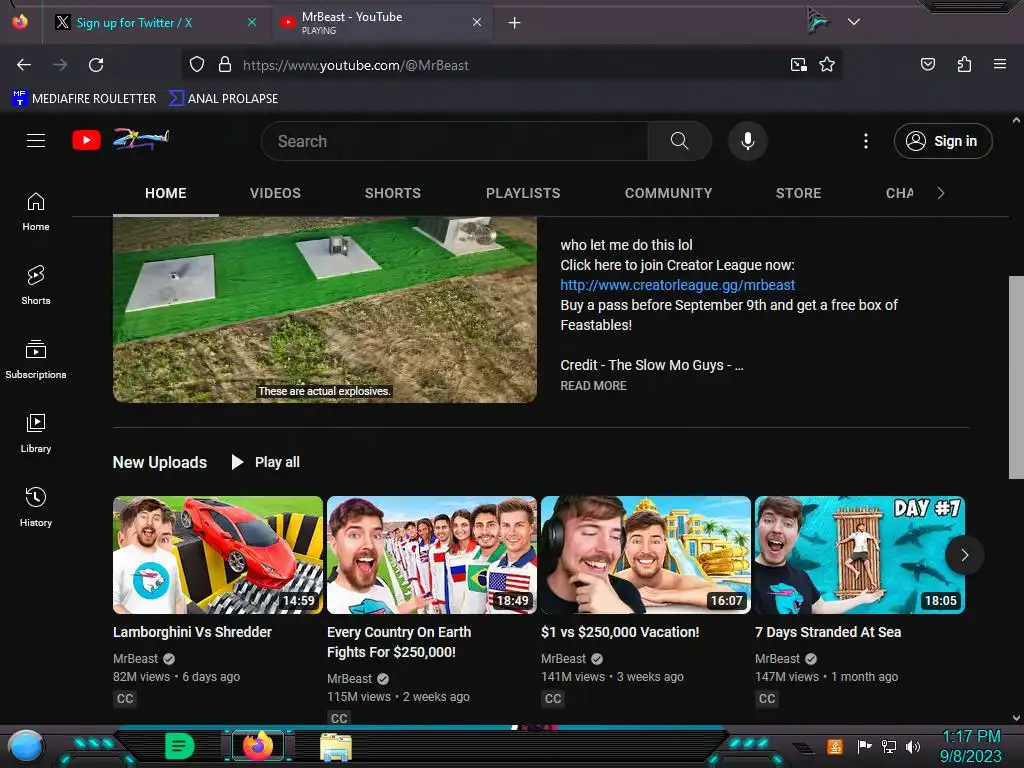Open MEDIAFIRE ROULETTER bookmark
The image size is (1024, 768).
coord(84,99)
